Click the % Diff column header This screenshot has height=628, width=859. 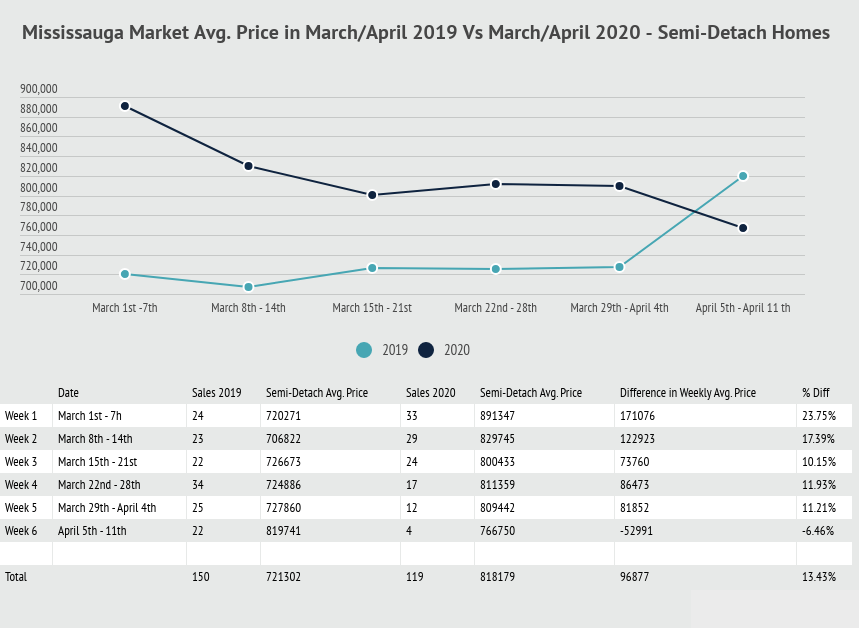click(x=816, y=393)
